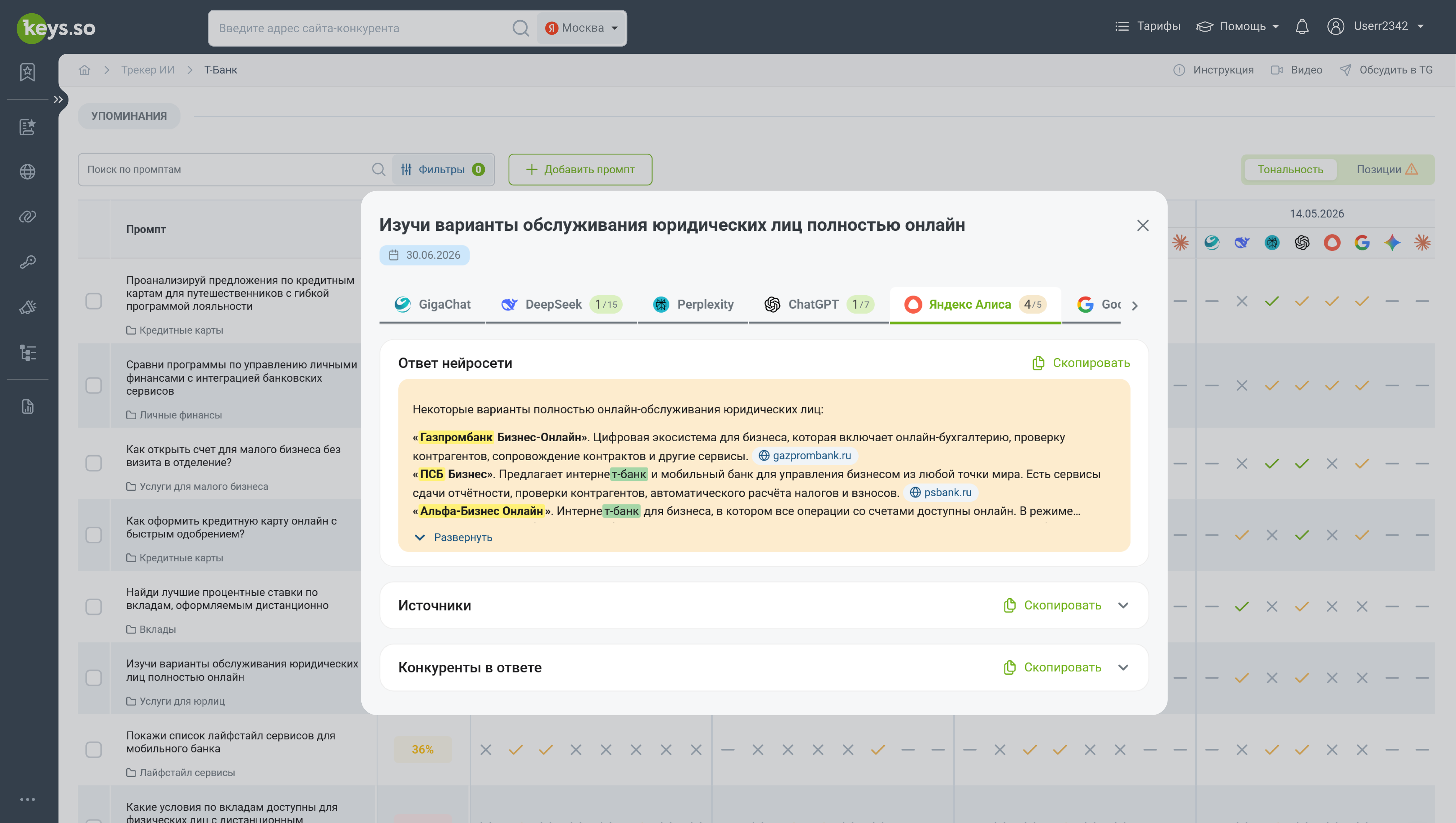Tick checkbox for credit cards for travelers prompt

94,301
